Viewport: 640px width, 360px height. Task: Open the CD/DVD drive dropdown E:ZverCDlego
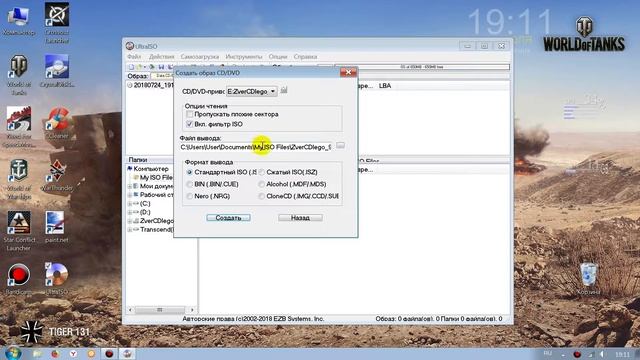click(x=252, y=91)
